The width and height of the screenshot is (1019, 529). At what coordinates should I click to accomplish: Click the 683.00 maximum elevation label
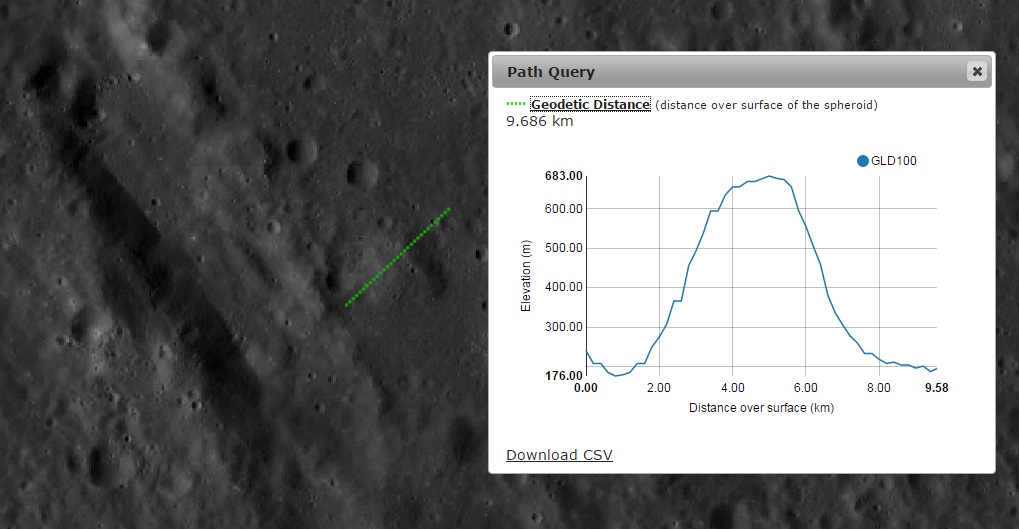[563, 176]
